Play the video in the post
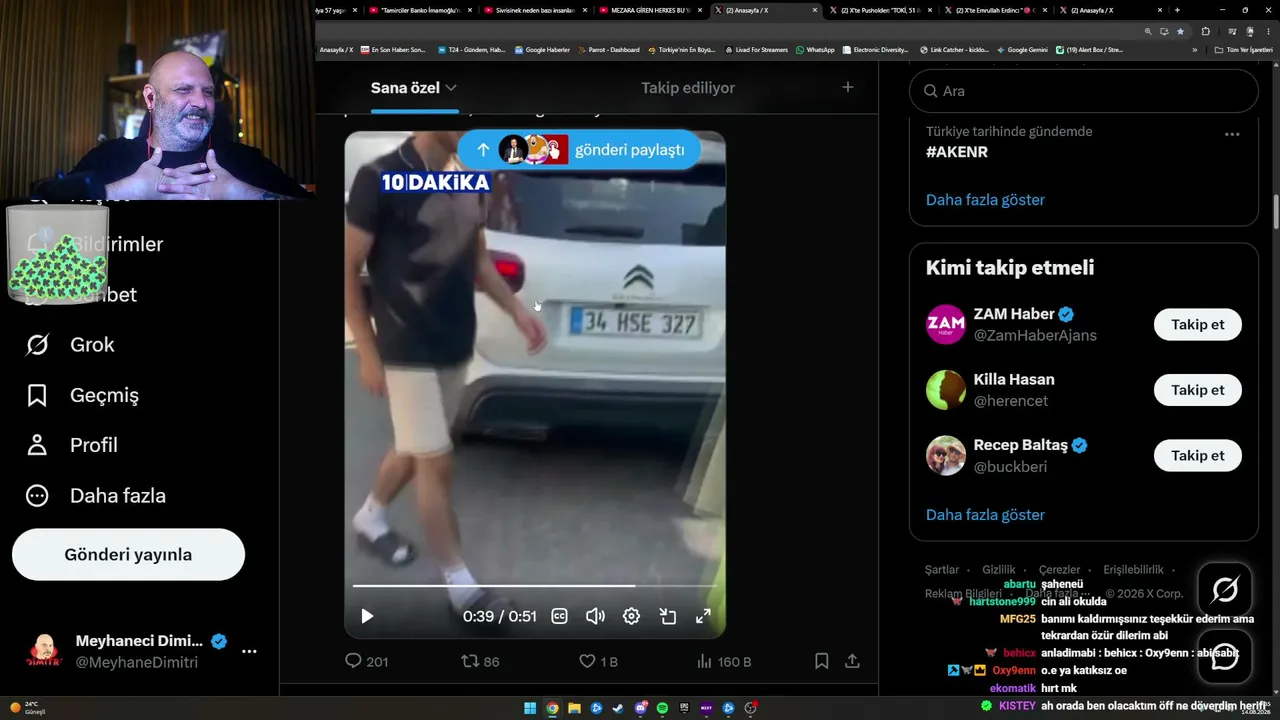 pos(367,616)
